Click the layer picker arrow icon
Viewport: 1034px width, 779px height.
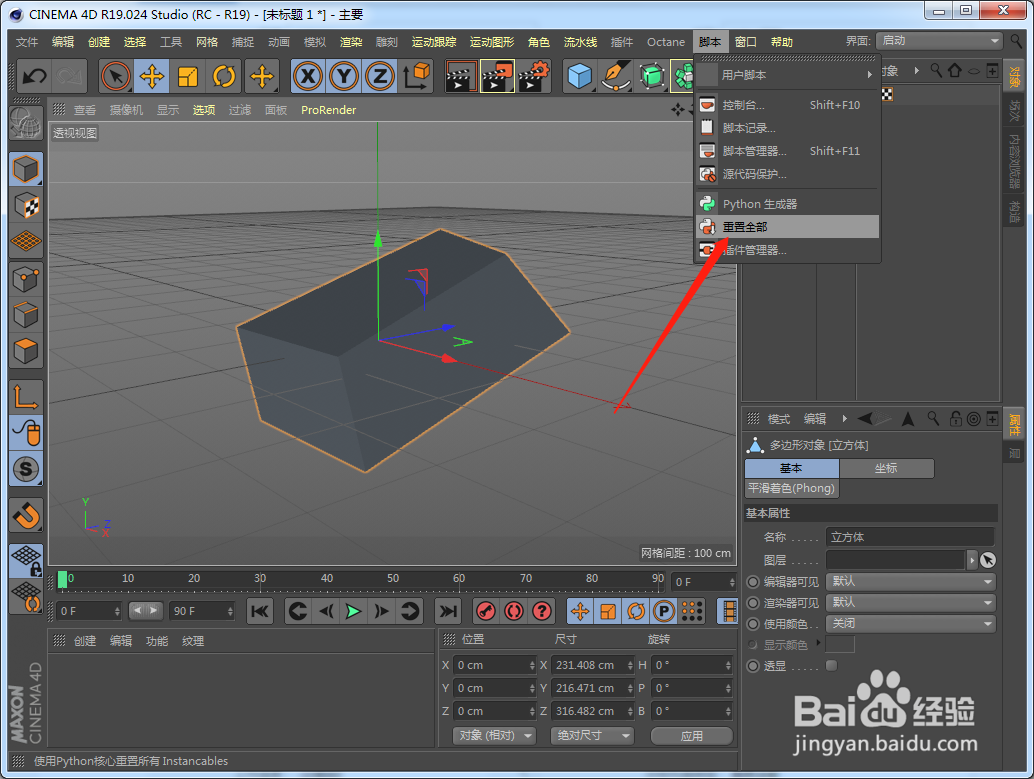(987, 560)
